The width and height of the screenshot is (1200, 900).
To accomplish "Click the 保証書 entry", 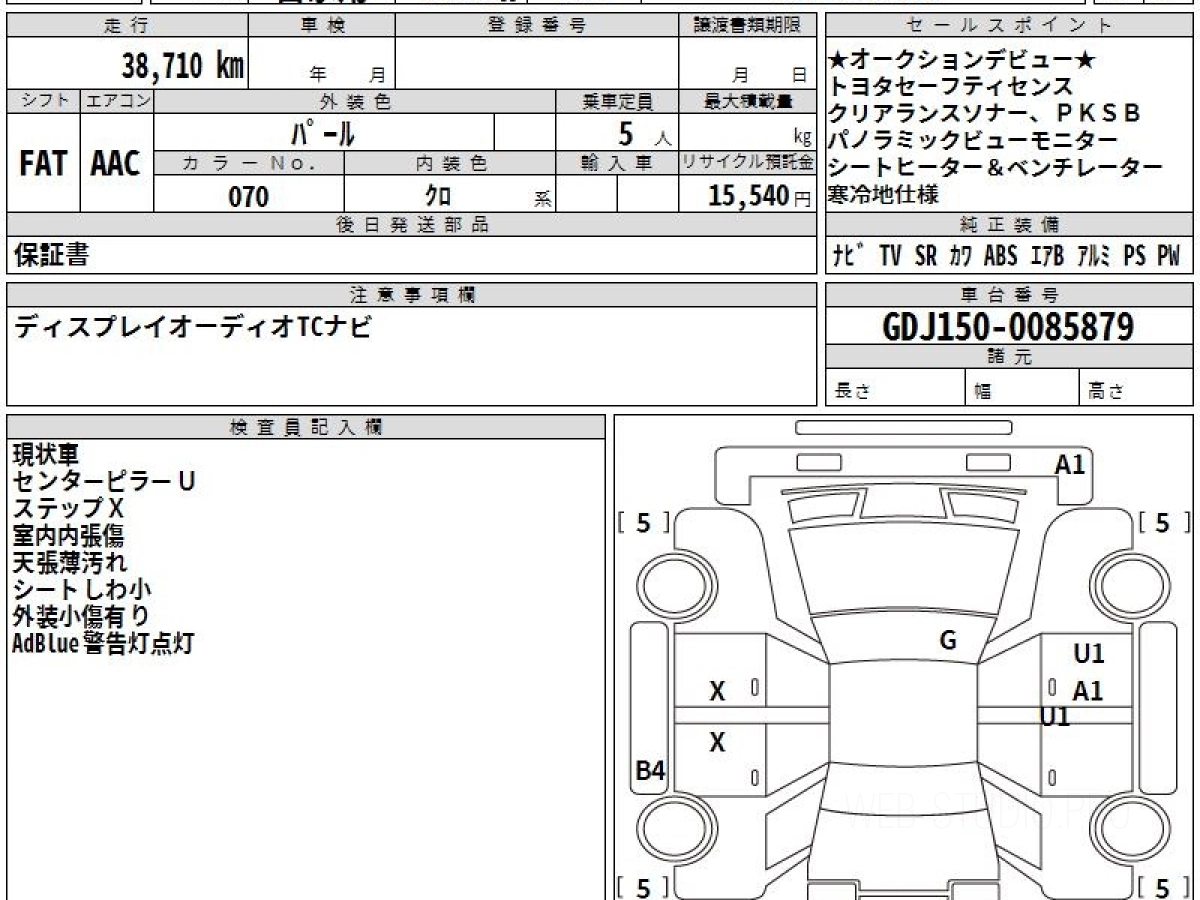I will coord(51,256).
